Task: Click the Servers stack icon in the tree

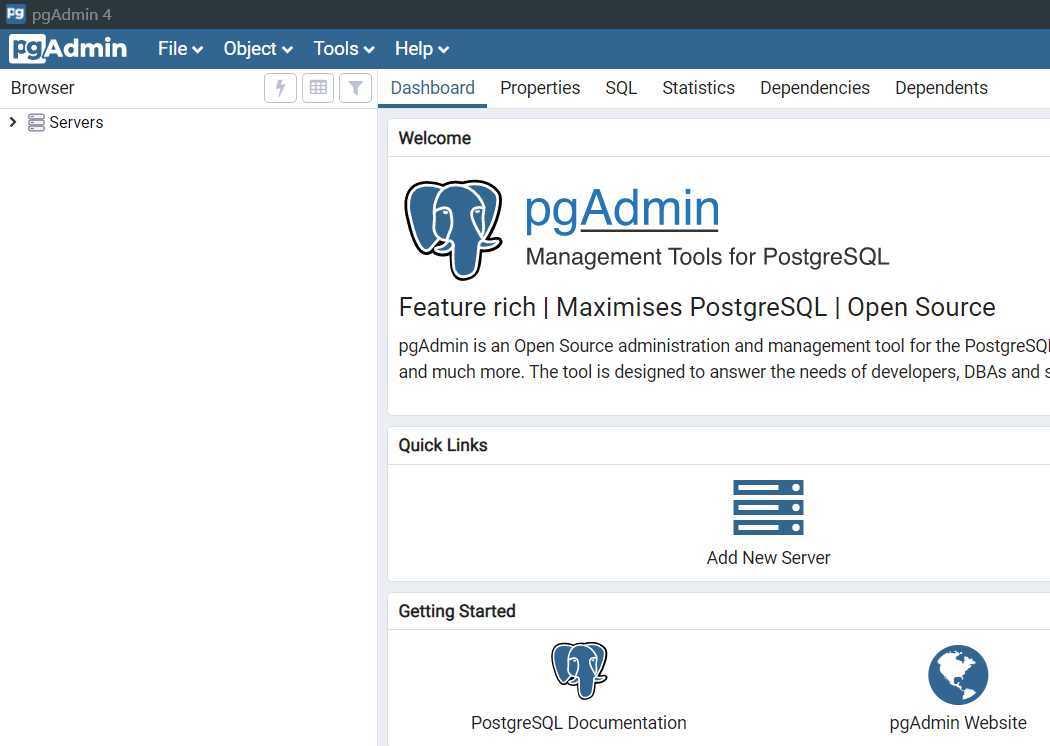Action: [x=35, y=123]
